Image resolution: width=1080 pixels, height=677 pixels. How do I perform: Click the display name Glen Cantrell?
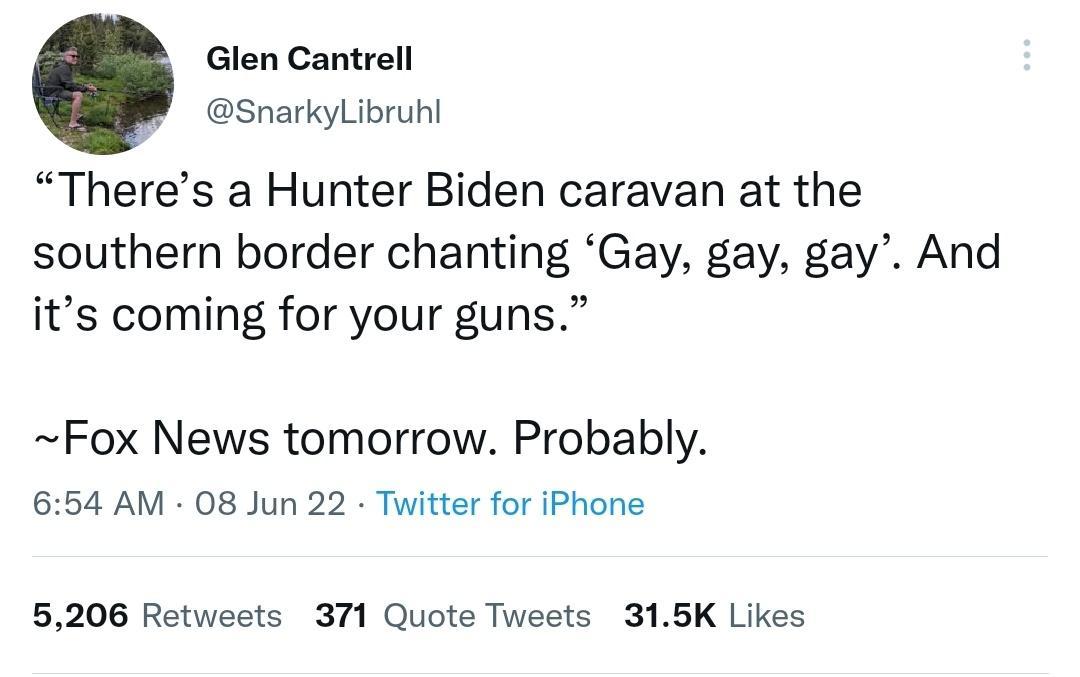tap(311, 58)
